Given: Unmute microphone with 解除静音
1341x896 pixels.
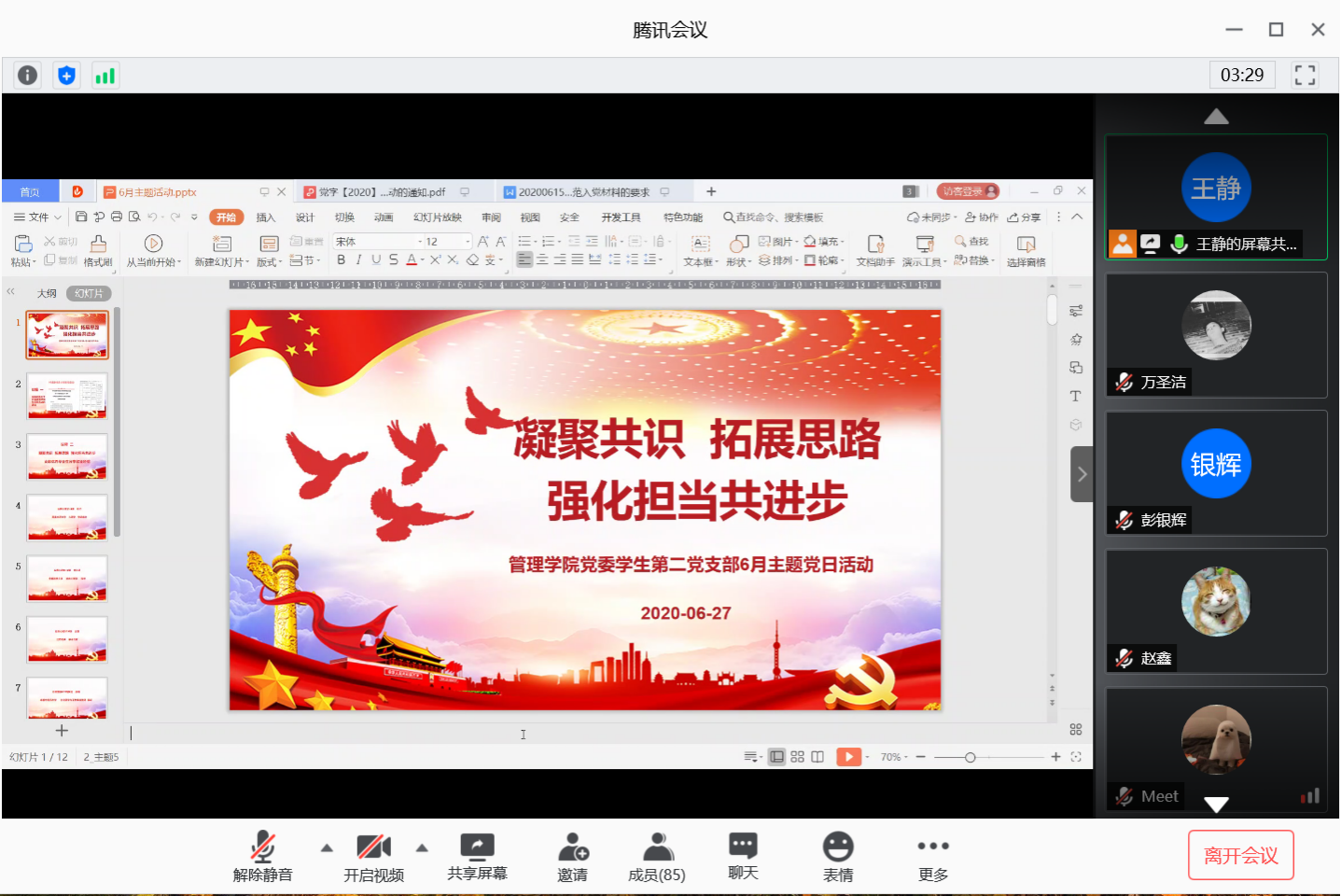Looking at the screenshot, I should (263, 856).
